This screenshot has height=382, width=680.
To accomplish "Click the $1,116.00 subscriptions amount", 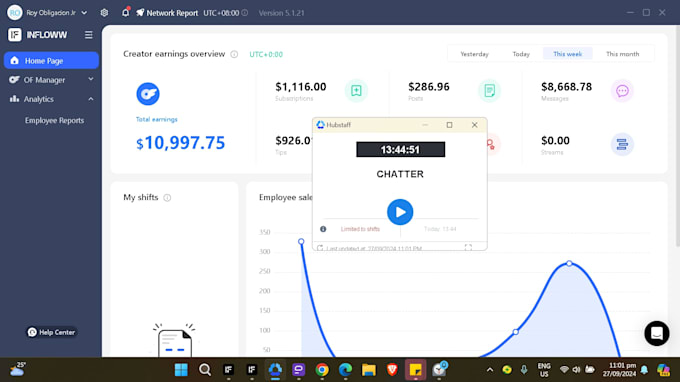I will 301,87.
